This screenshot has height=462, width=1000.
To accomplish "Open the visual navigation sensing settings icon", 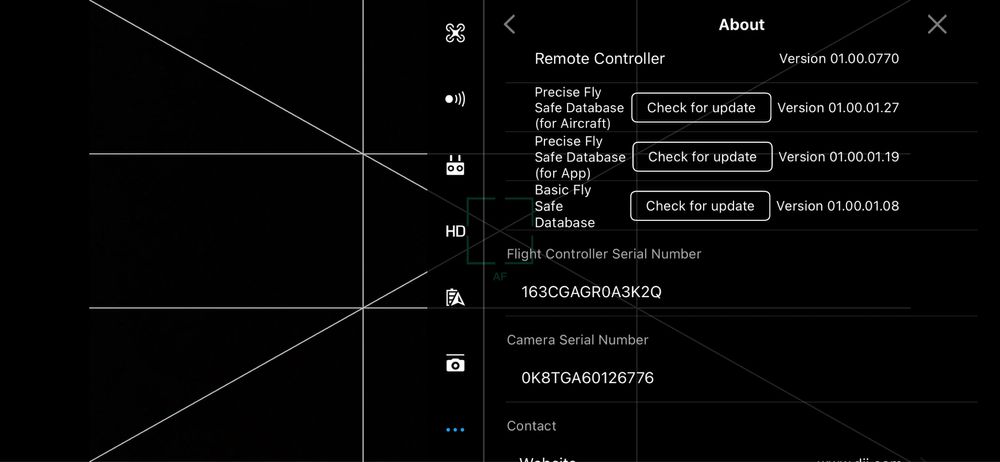I will (x=455, y=100).
